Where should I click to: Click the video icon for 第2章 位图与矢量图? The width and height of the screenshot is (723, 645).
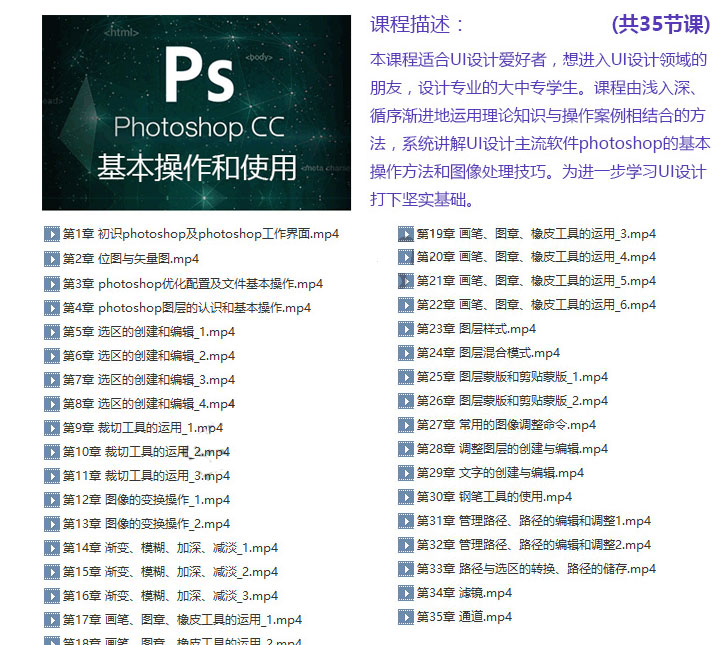click(x=52, y=259)
